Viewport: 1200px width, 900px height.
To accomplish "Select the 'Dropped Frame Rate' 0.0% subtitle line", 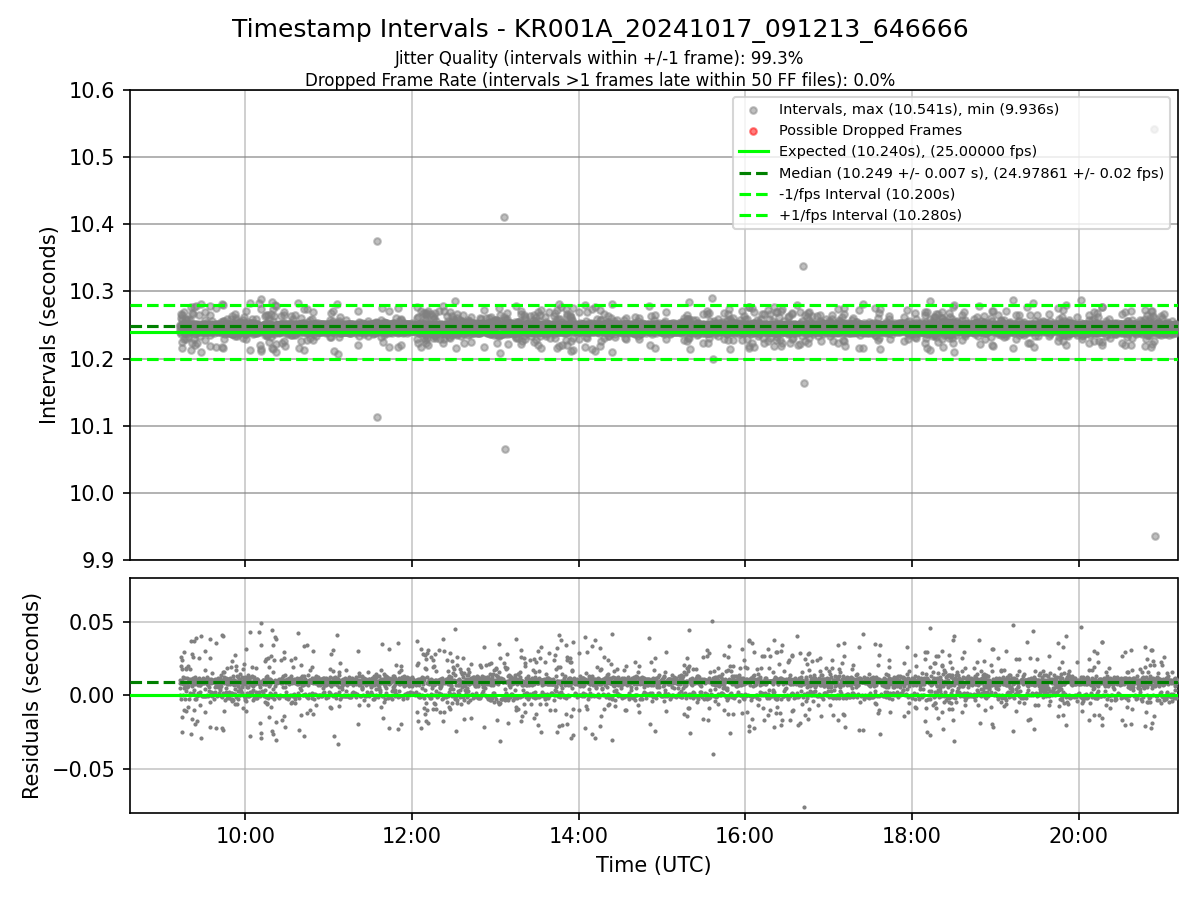I will coord(600,80).
